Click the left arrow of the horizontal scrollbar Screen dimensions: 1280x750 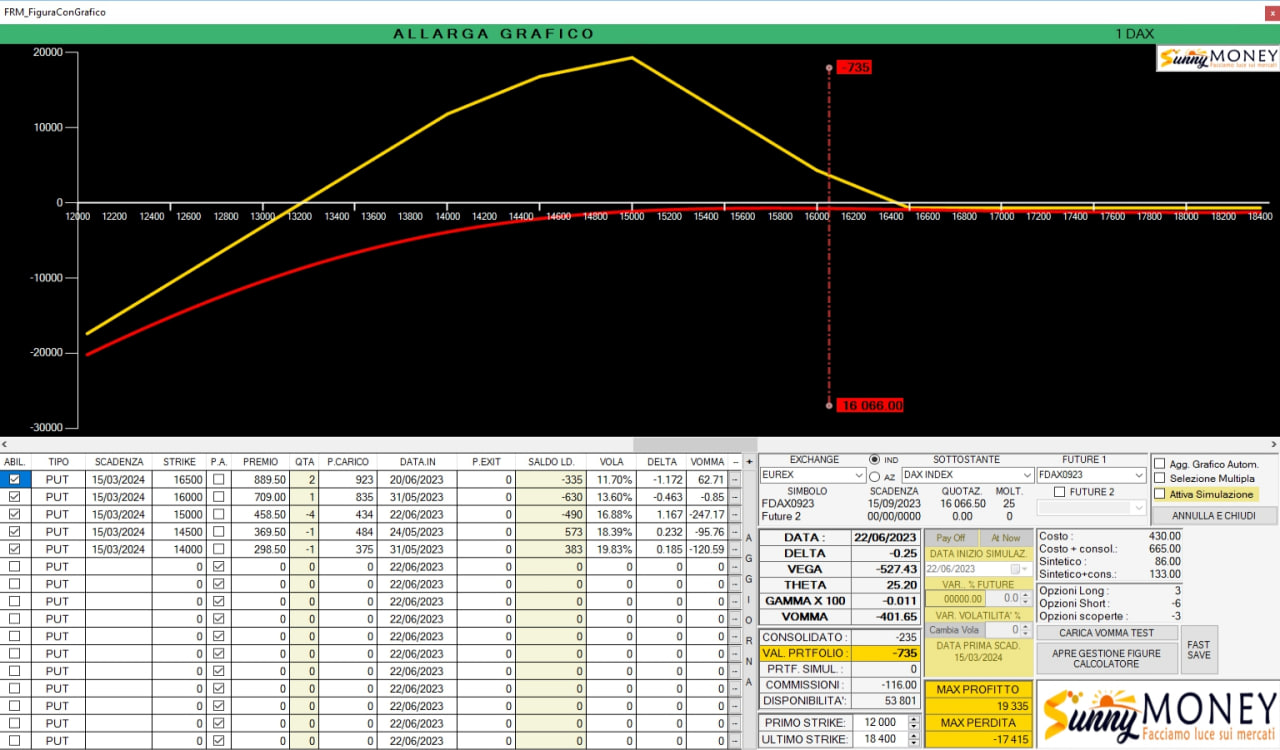(5, 444)
